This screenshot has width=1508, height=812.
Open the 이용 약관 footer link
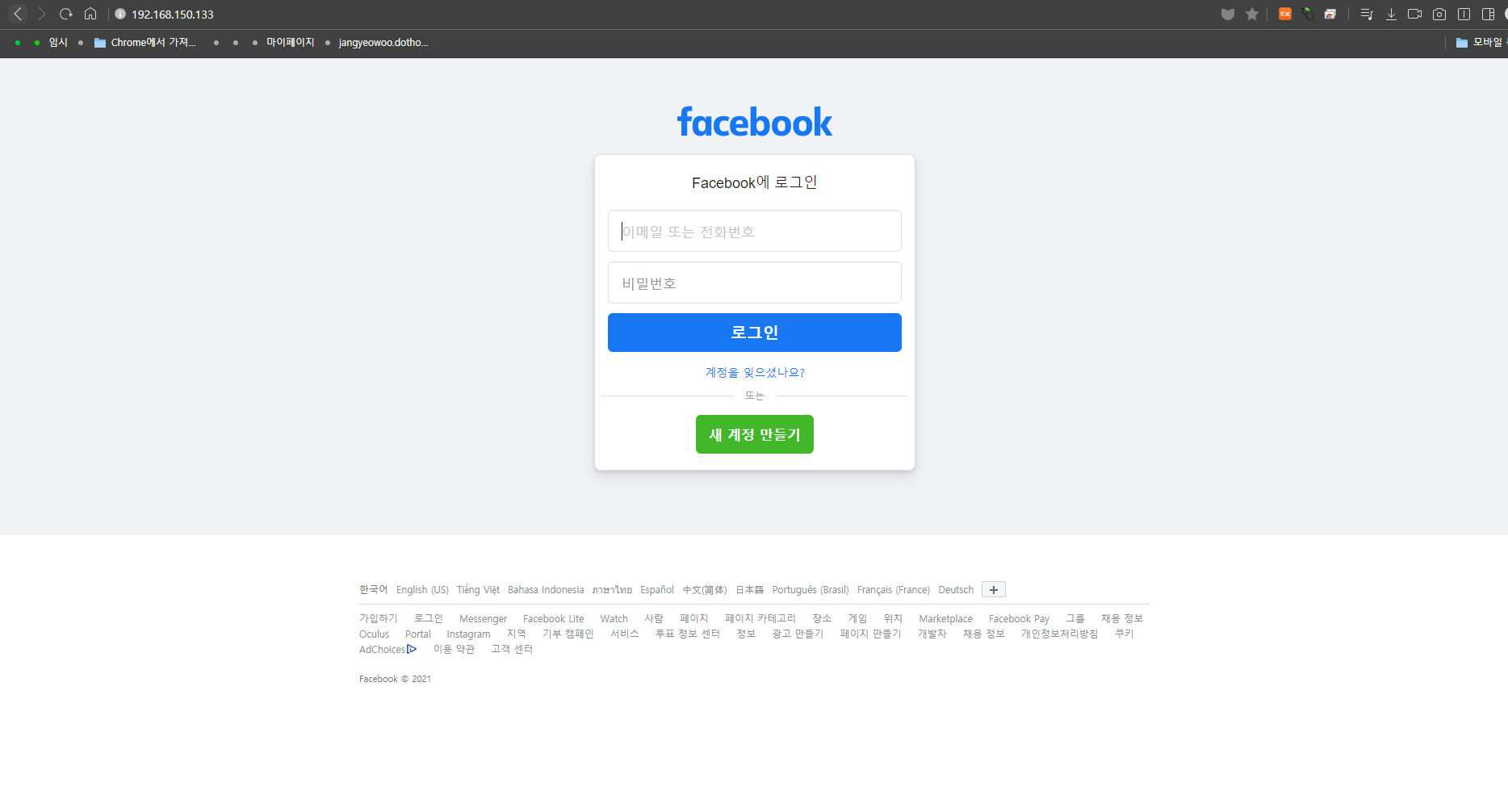tap(454, 649)
